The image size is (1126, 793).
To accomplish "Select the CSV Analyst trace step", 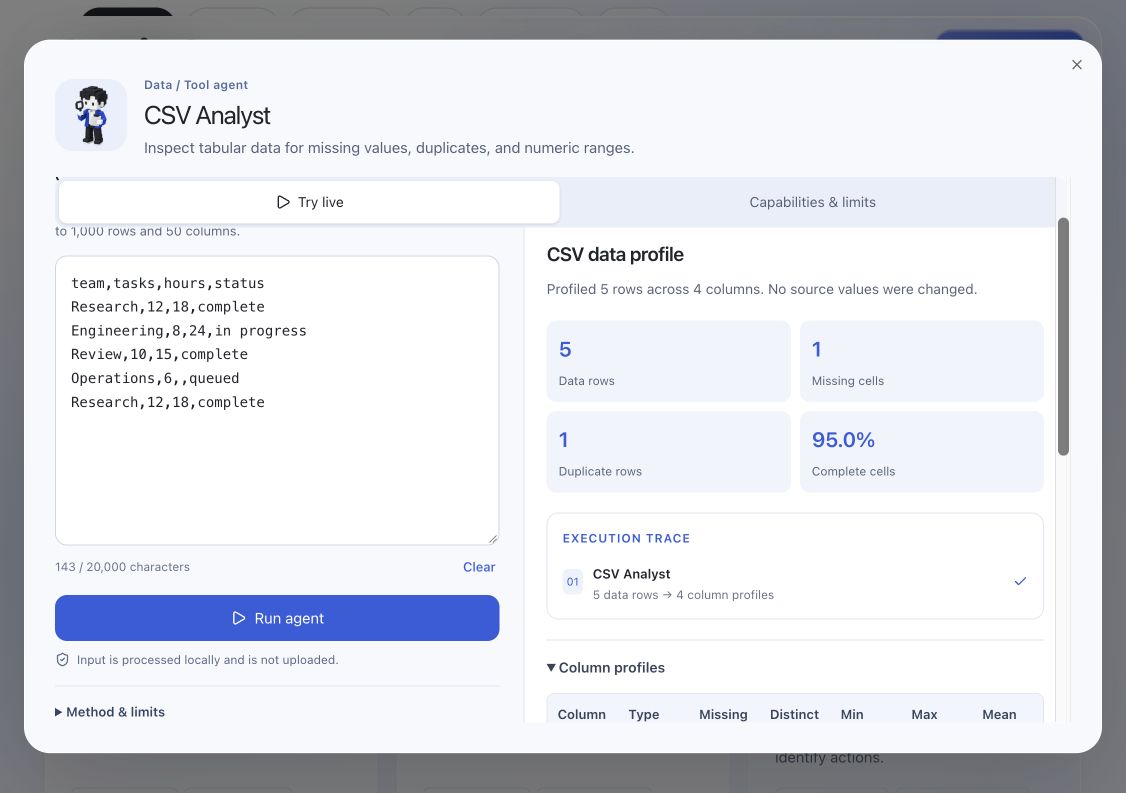I will [x=795, y=584].
